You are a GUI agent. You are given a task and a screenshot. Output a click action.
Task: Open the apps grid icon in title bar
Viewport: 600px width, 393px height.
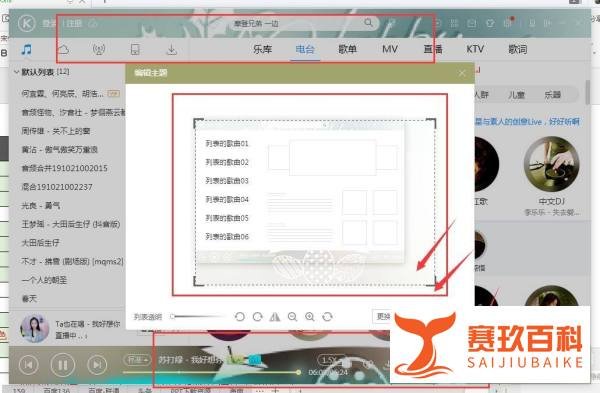(x=454, y=23)
